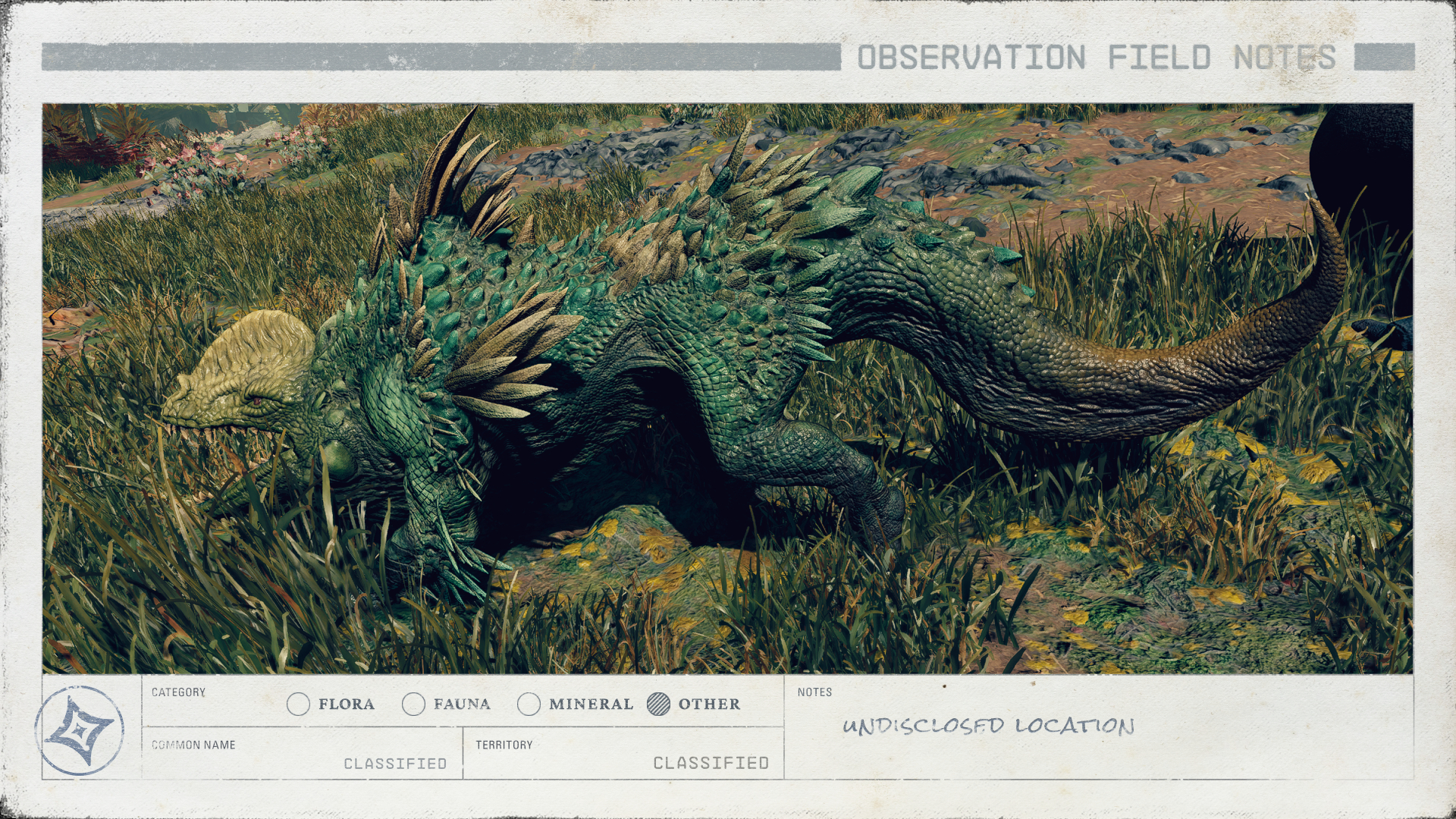Click the Observation Field Notes title

pos(1097,58)
